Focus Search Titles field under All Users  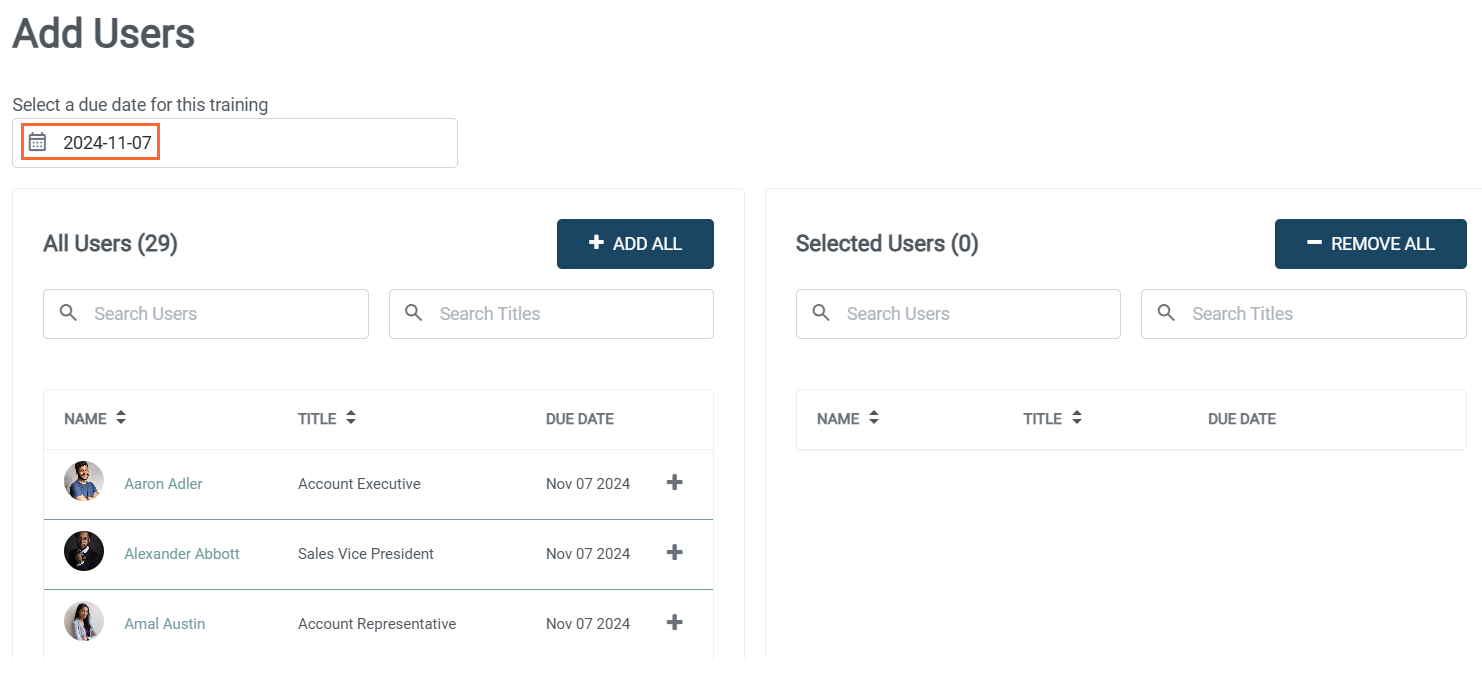(565, 314)
